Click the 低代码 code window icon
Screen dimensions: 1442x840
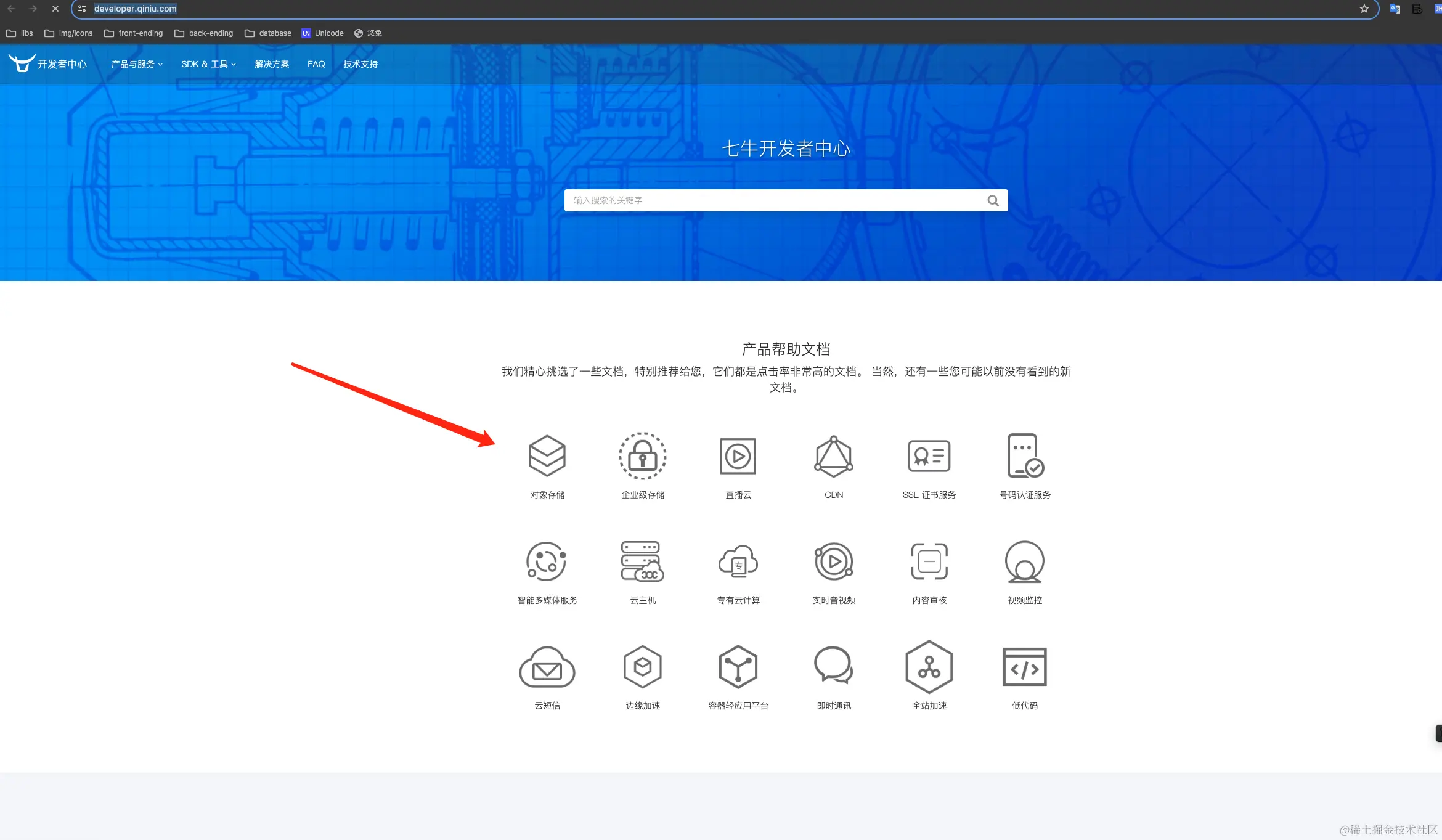[x=1024, y=667]
